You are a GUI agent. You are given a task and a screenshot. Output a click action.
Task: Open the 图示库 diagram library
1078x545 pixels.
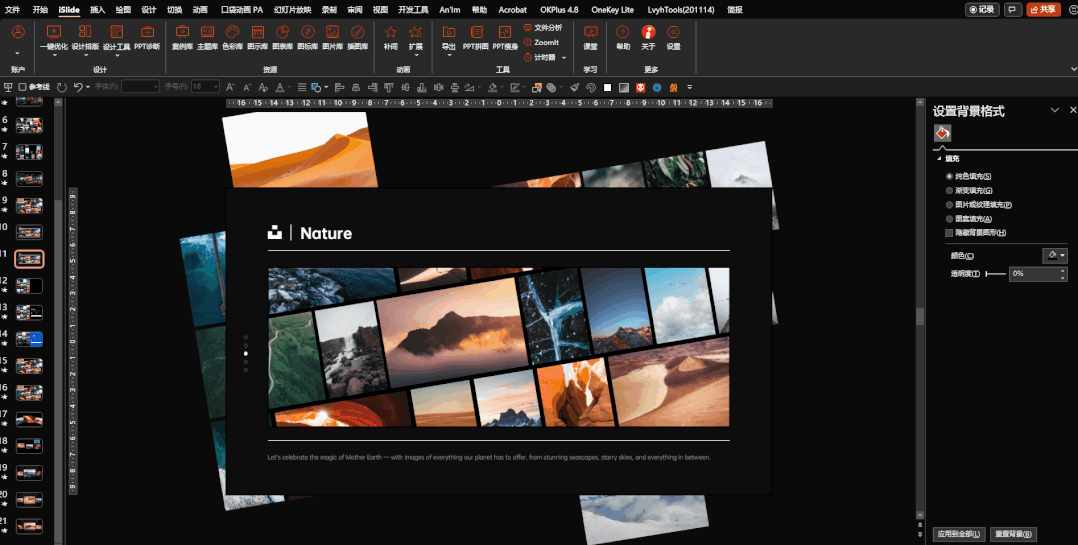pos(257,38)
